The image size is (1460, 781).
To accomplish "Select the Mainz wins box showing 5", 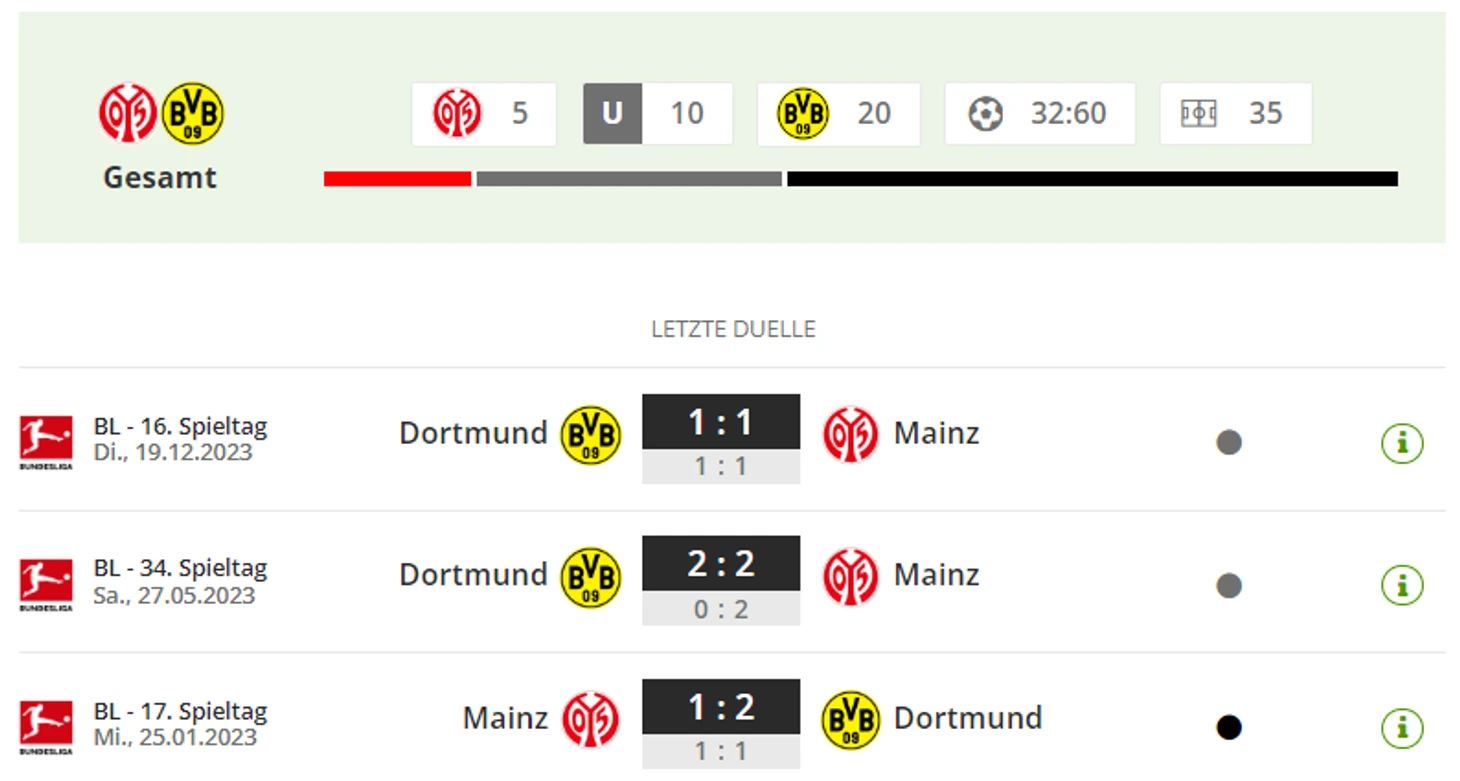I will tap(484, 114).
